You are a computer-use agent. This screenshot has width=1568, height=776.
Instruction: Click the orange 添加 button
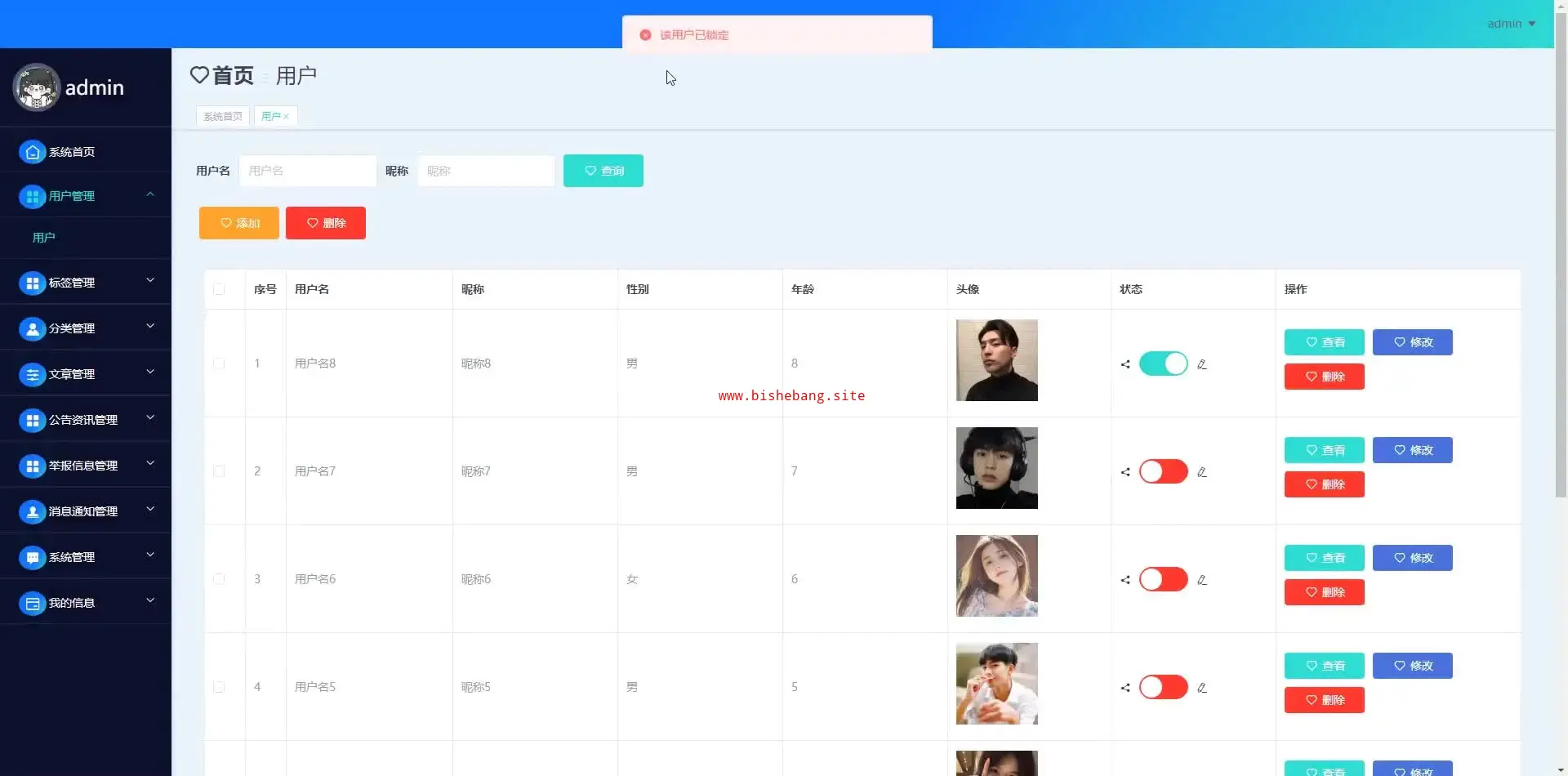239,223
